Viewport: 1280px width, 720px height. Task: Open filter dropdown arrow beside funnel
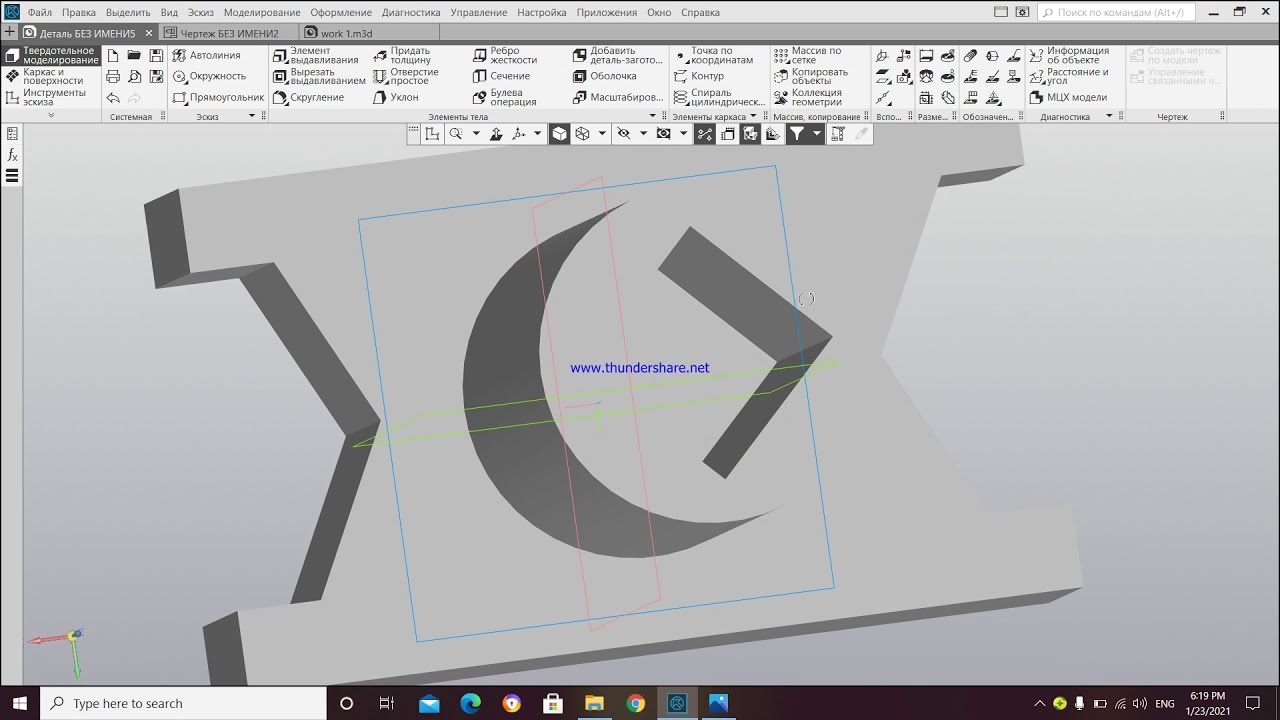click(x=816, y=134)
